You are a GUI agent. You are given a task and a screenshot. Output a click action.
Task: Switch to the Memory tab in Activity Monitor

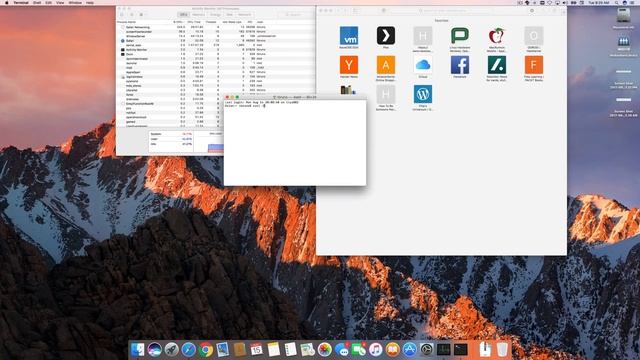(x=198, y=15)
